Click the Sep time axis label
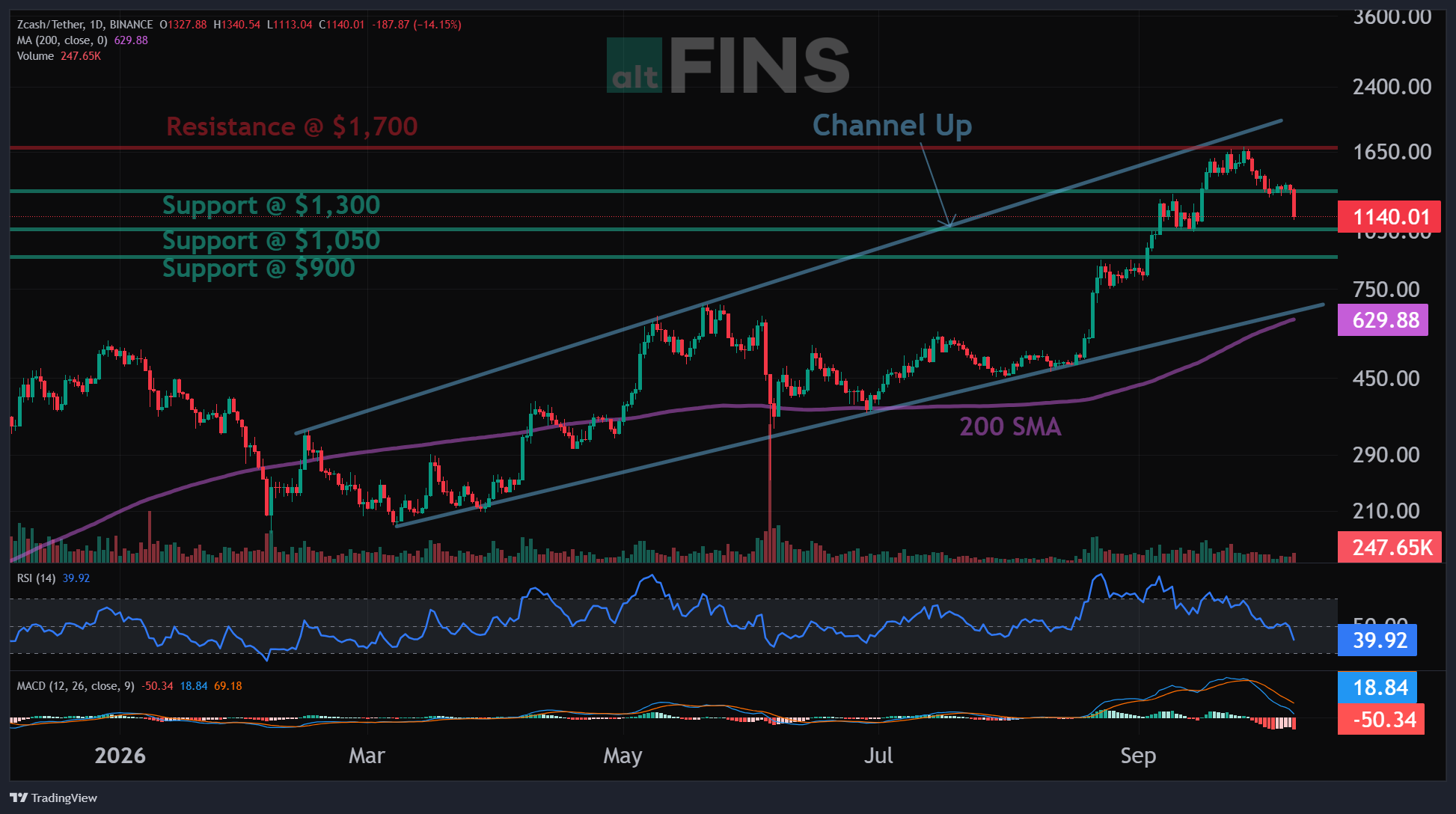This screenshot has width=1456, height=814. [x=1138, y=756]
